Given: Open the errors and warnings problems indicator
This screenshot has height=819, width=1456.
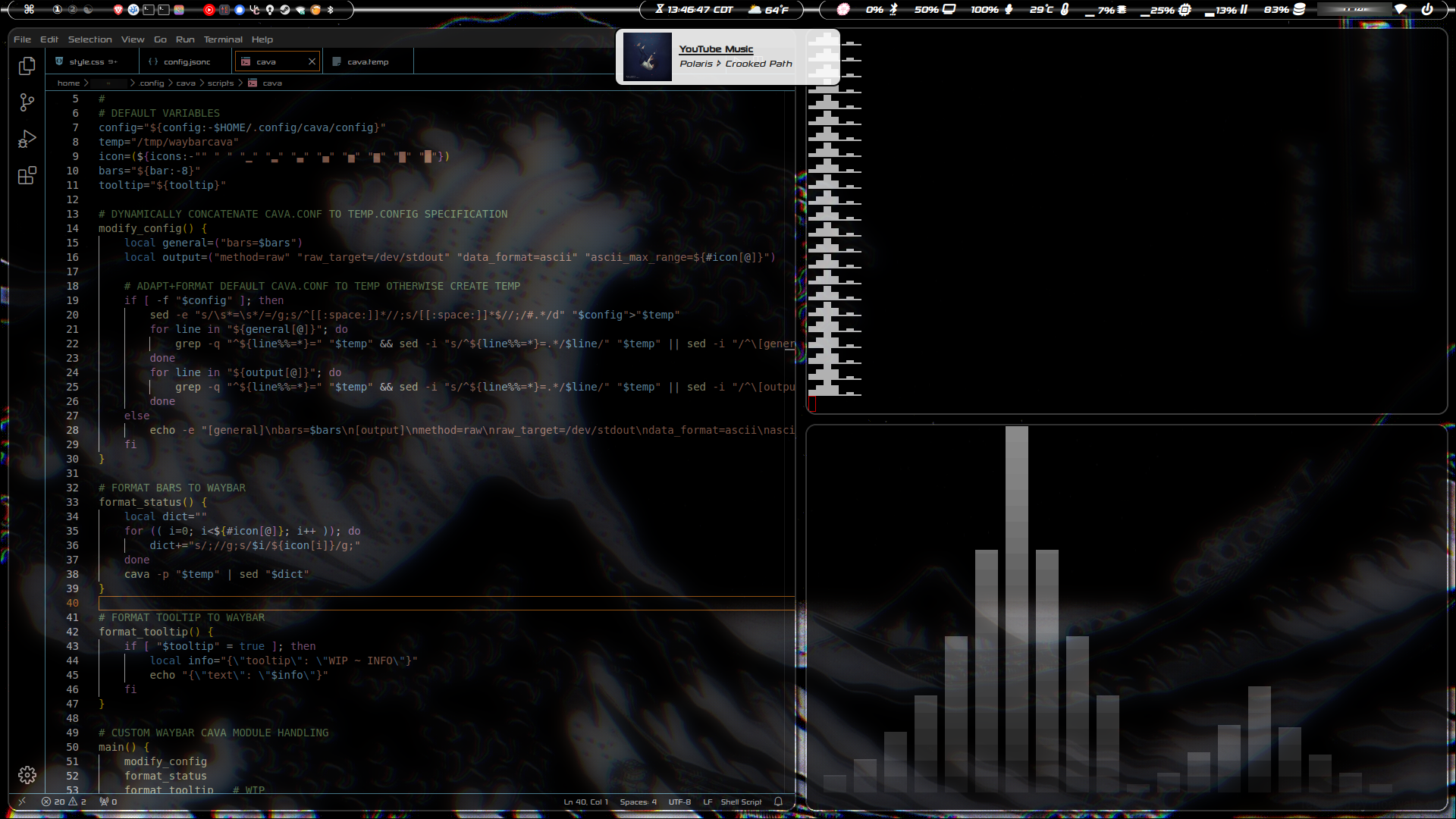Looking at the screenshot, I should [x=64, y=802].
